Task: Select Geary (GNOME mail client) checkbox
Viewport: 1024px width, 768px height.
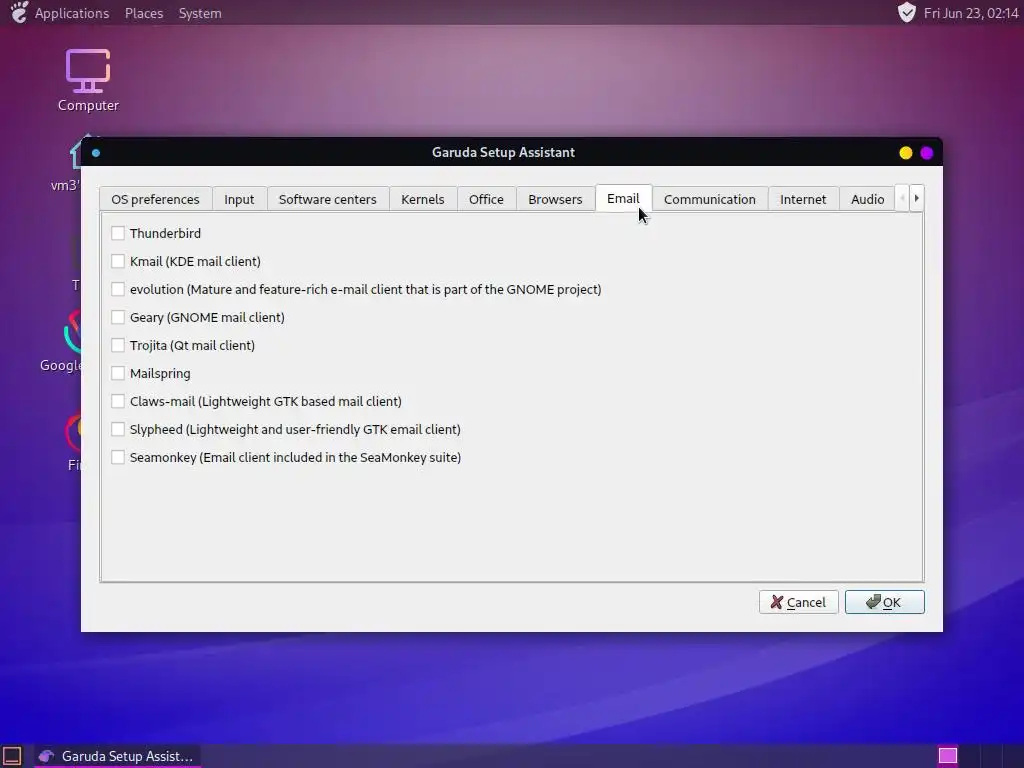Action: click(x=118, y=317)
